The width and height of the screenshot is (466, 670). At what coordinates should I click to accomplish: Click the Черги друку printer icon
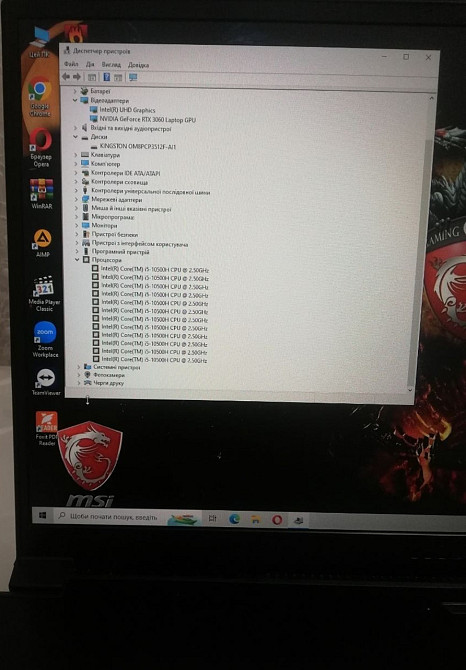tap(88, 383)
